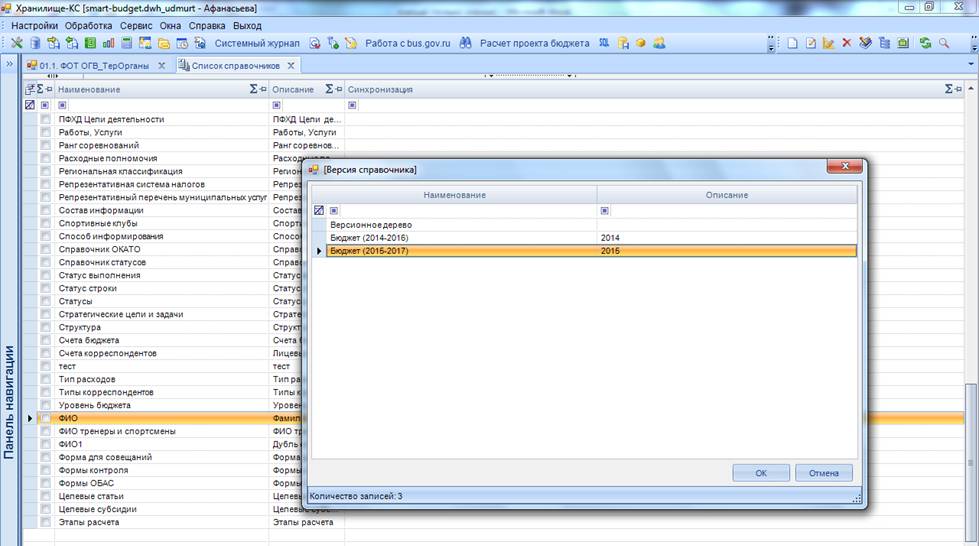979x546 pixels.
Task: Tick the checkbox for the ФИО row
Action: point(45,419)
